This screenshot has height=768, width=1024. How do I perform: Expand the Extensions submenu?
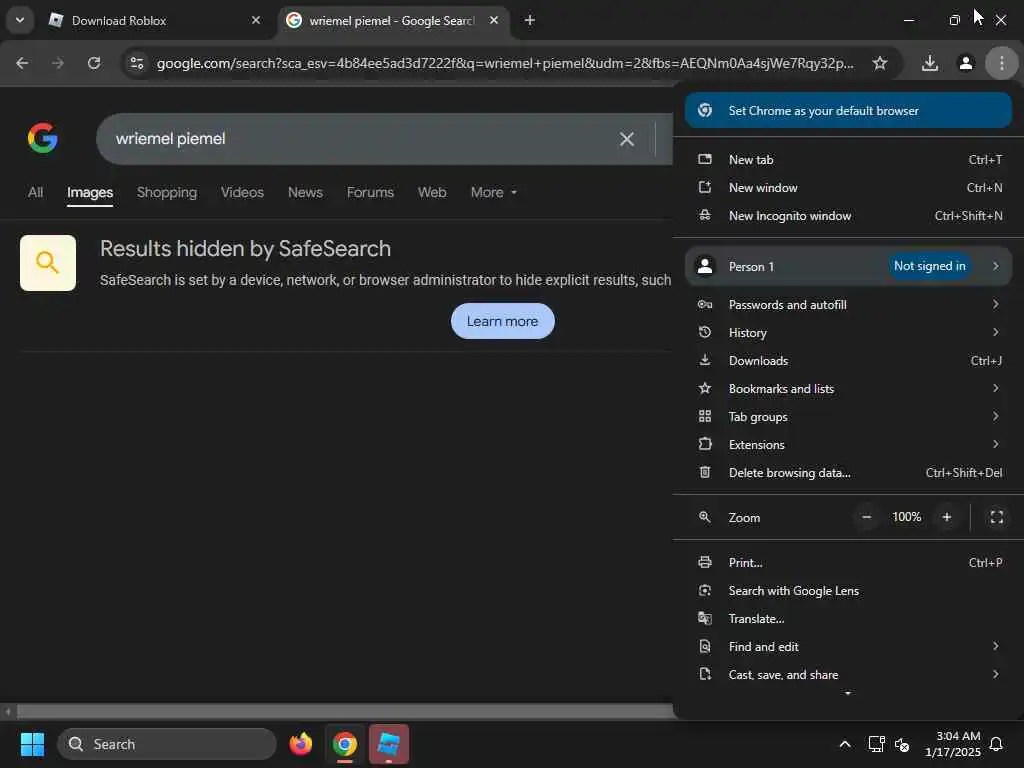click(x=848, y=445)
